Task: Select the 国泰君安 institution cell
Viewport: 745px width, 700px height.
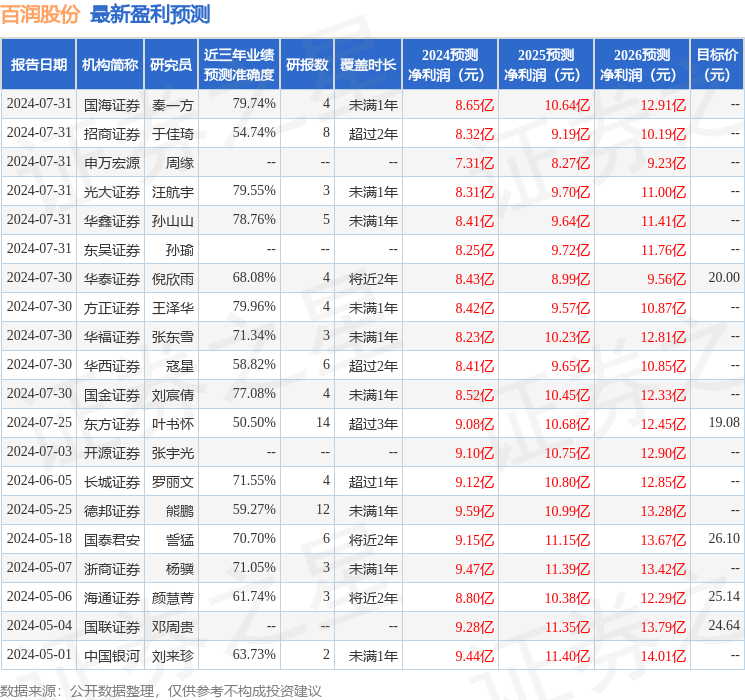Action: pos(112,540)
